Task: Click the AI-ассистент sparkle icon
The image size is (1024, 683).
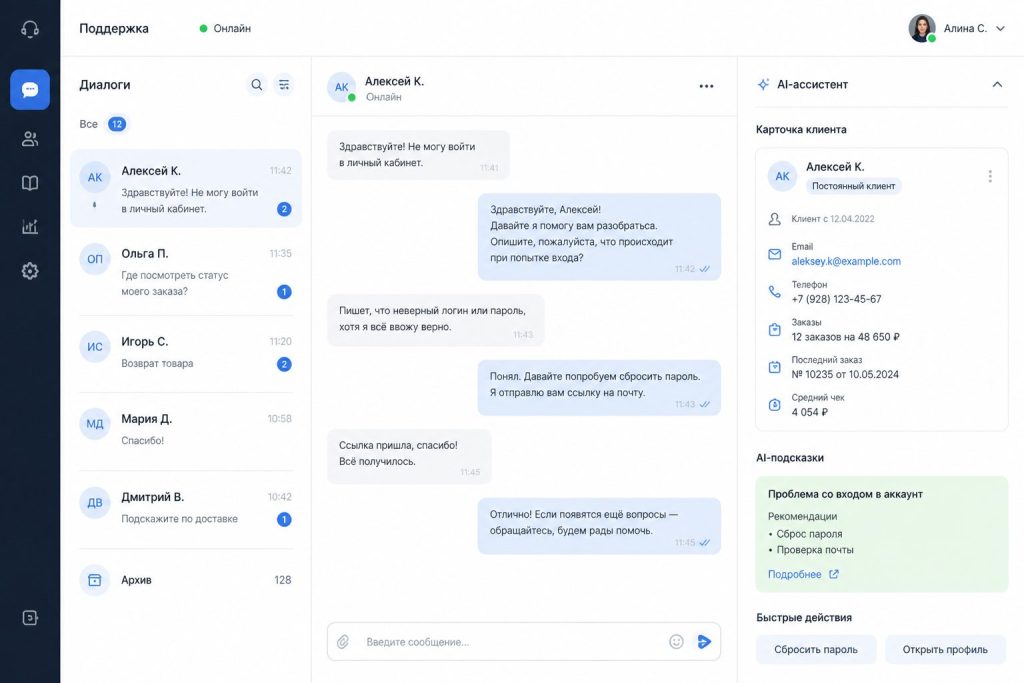Action: [x=763, y=84]
